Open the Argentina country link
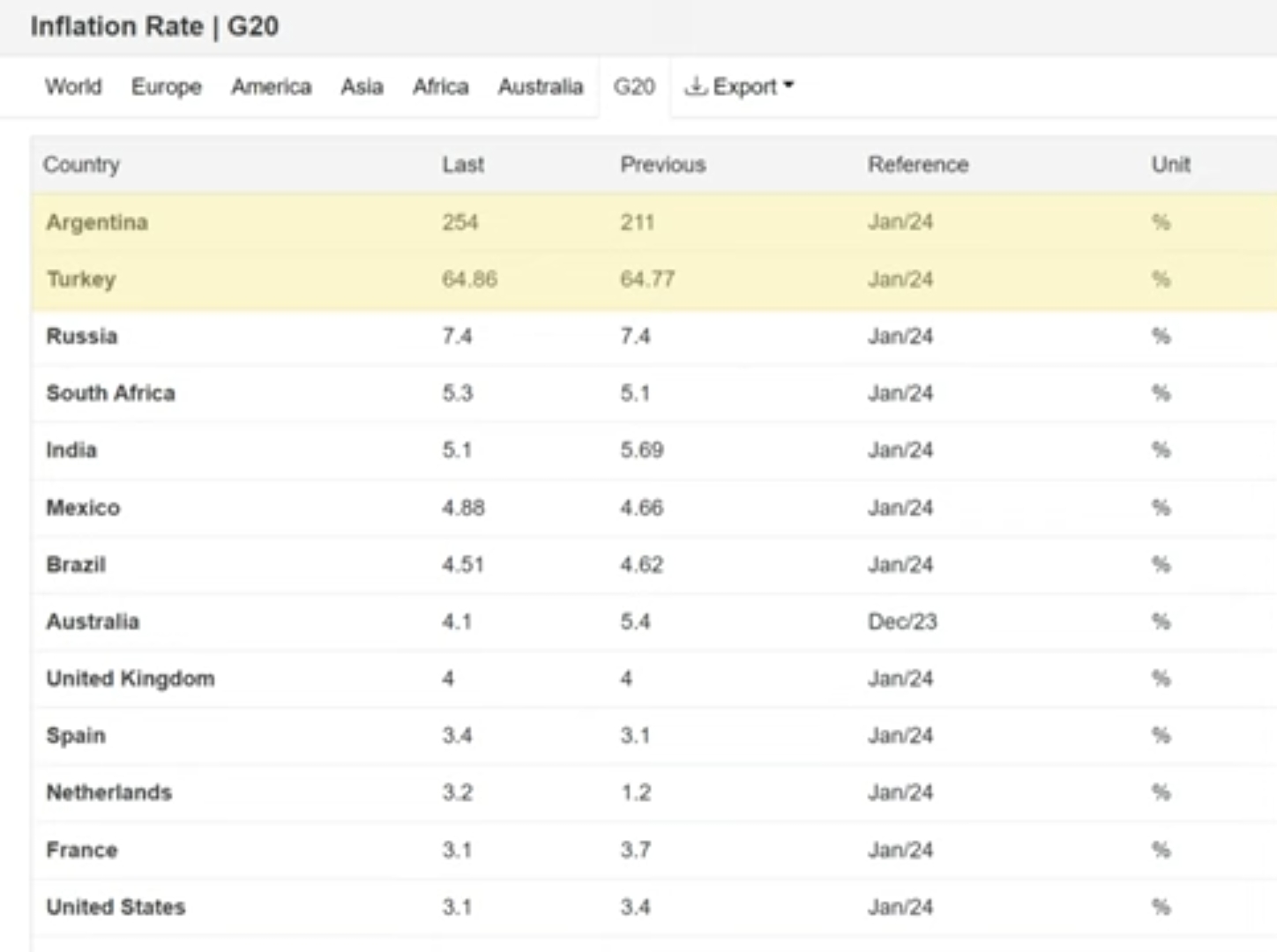The image size is (1277, 952). 97,222
